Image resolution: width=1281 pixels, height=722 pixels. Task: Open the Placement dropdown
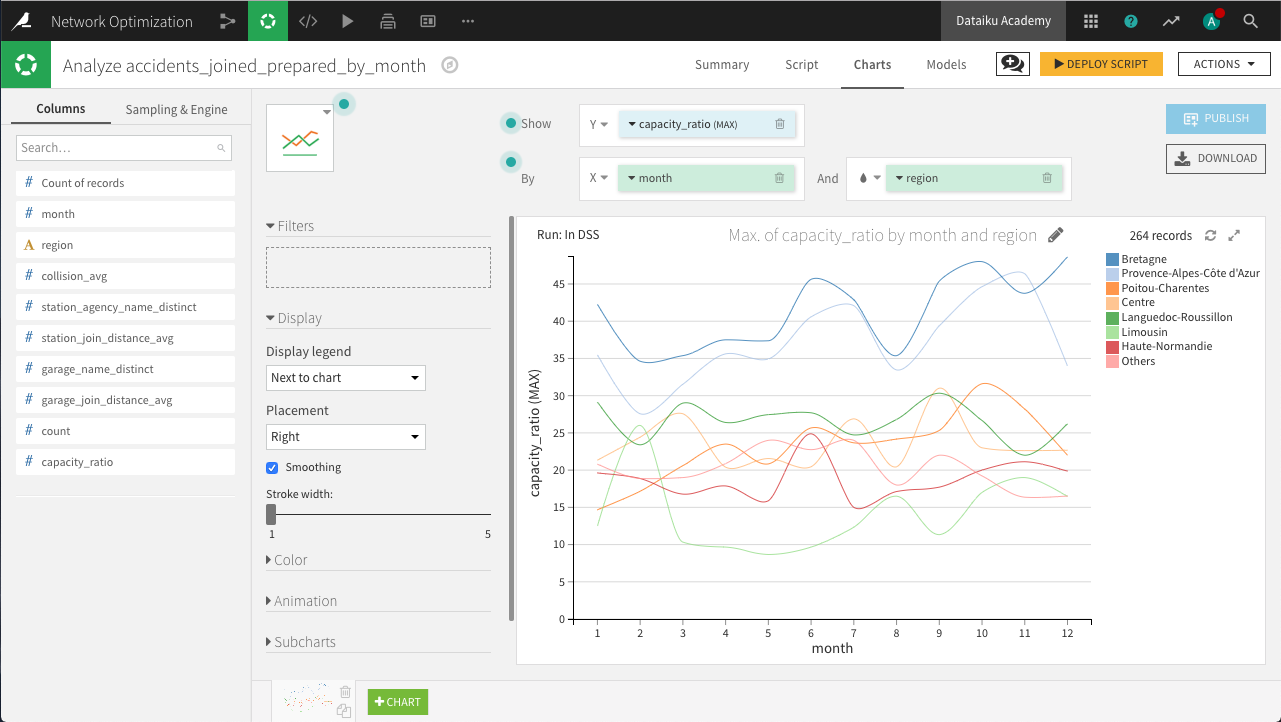345,437
